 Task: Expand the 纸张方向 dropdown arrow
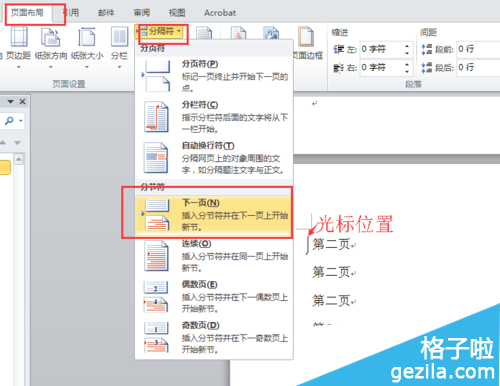[51, 67]
